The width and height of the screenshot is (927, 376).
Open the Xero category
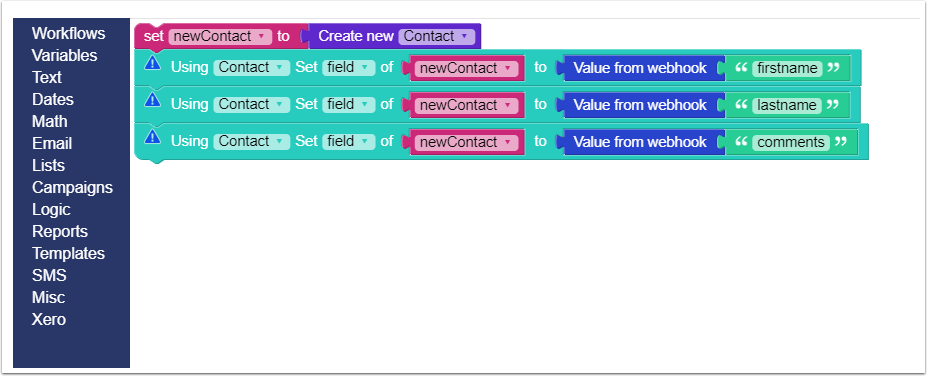48,319
